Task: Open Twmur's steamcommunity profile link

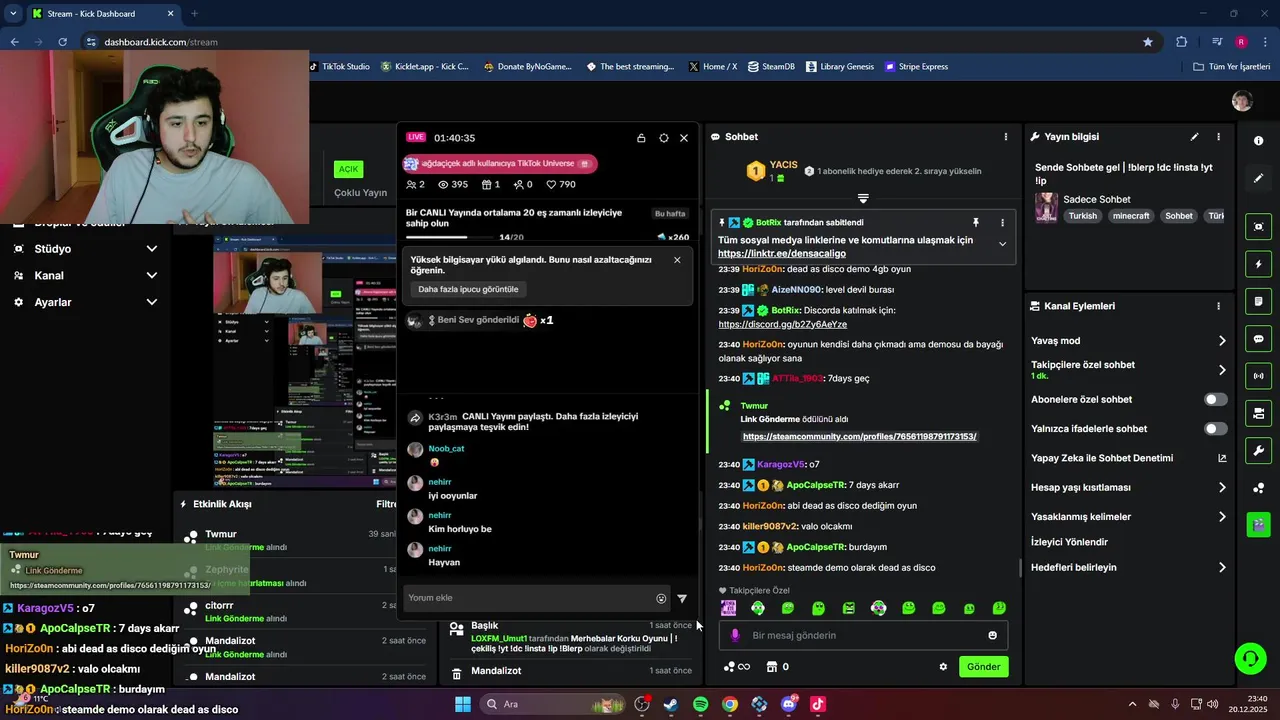Action: coord(859,437)
